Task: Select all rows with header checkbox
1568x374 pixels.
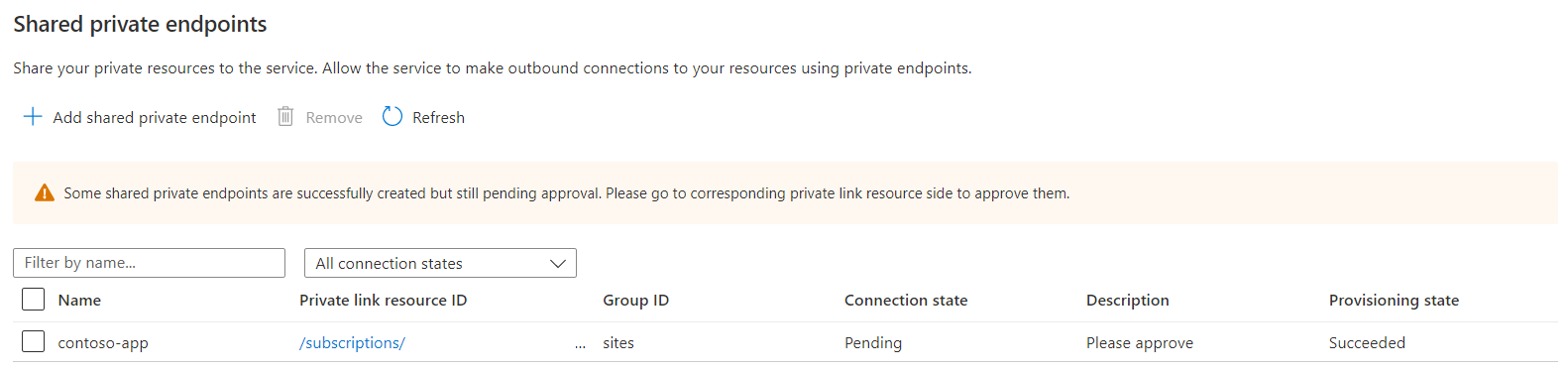Action: click(34, 300)
